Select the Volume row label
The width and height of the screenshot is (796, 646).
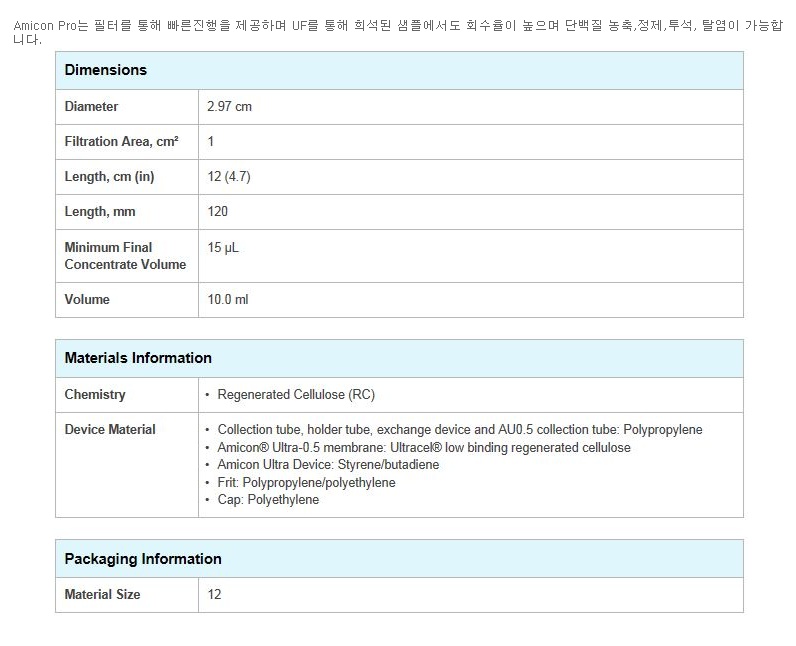[x=87, y=299]
